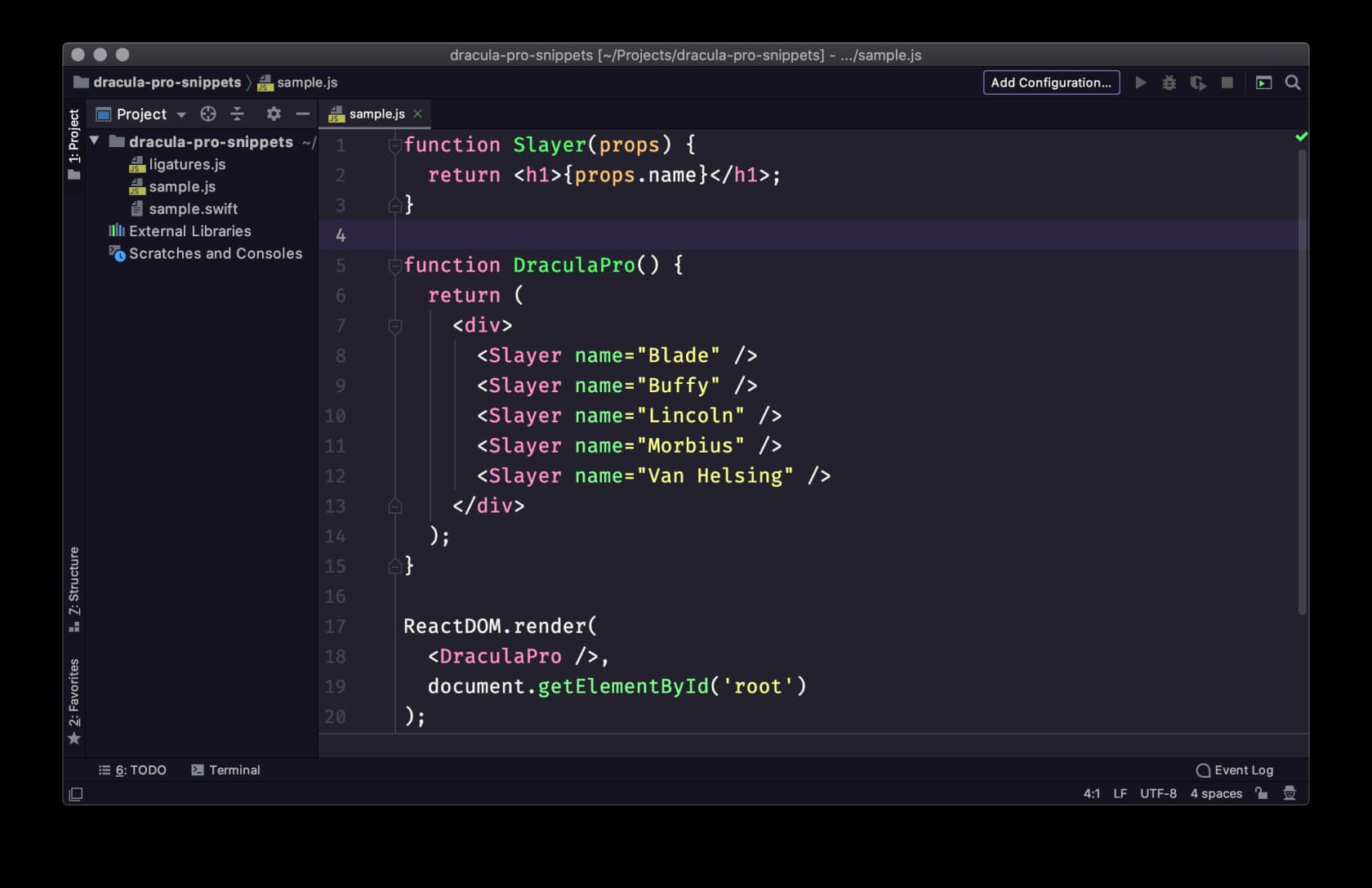Select Scroll from Source in the Project panel
Screen dimensions: 1372x888
pyautogui.click(x=208, y=114)
